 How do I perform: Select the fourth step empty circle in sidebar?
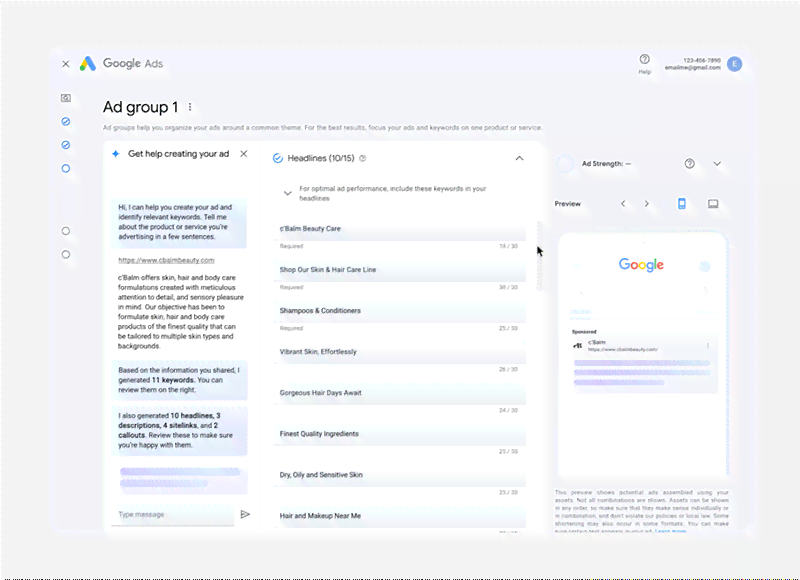pyautogui.click(x=66, y=231)
